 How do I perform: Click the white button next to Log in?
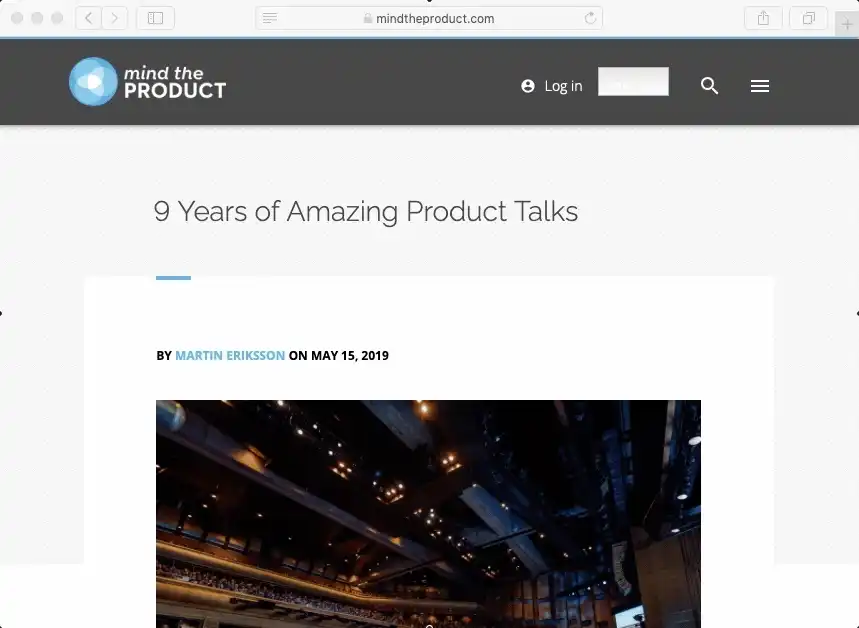(633, 82)
